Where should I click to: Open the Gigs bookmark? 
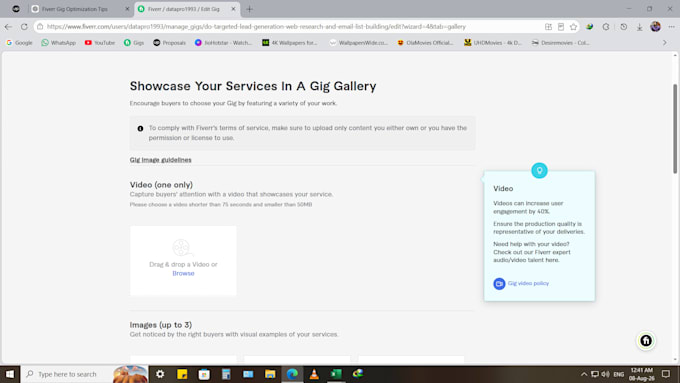click(134, 43)
